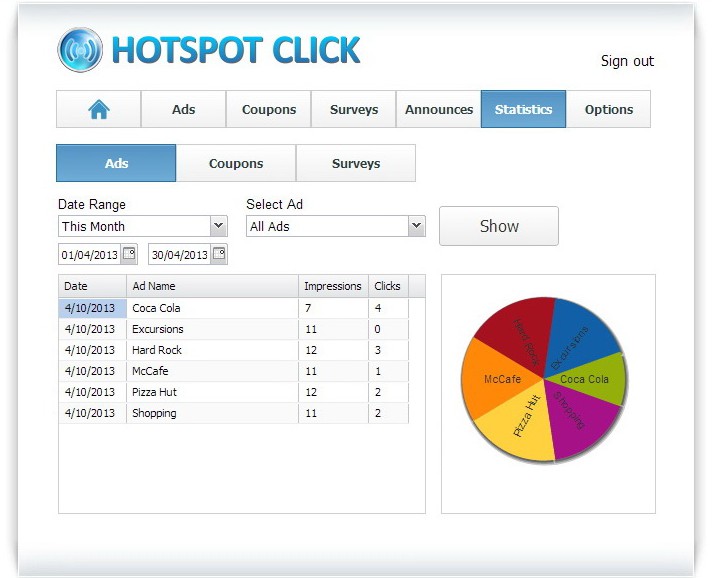Go to the Home icon tab

[99, 109]
